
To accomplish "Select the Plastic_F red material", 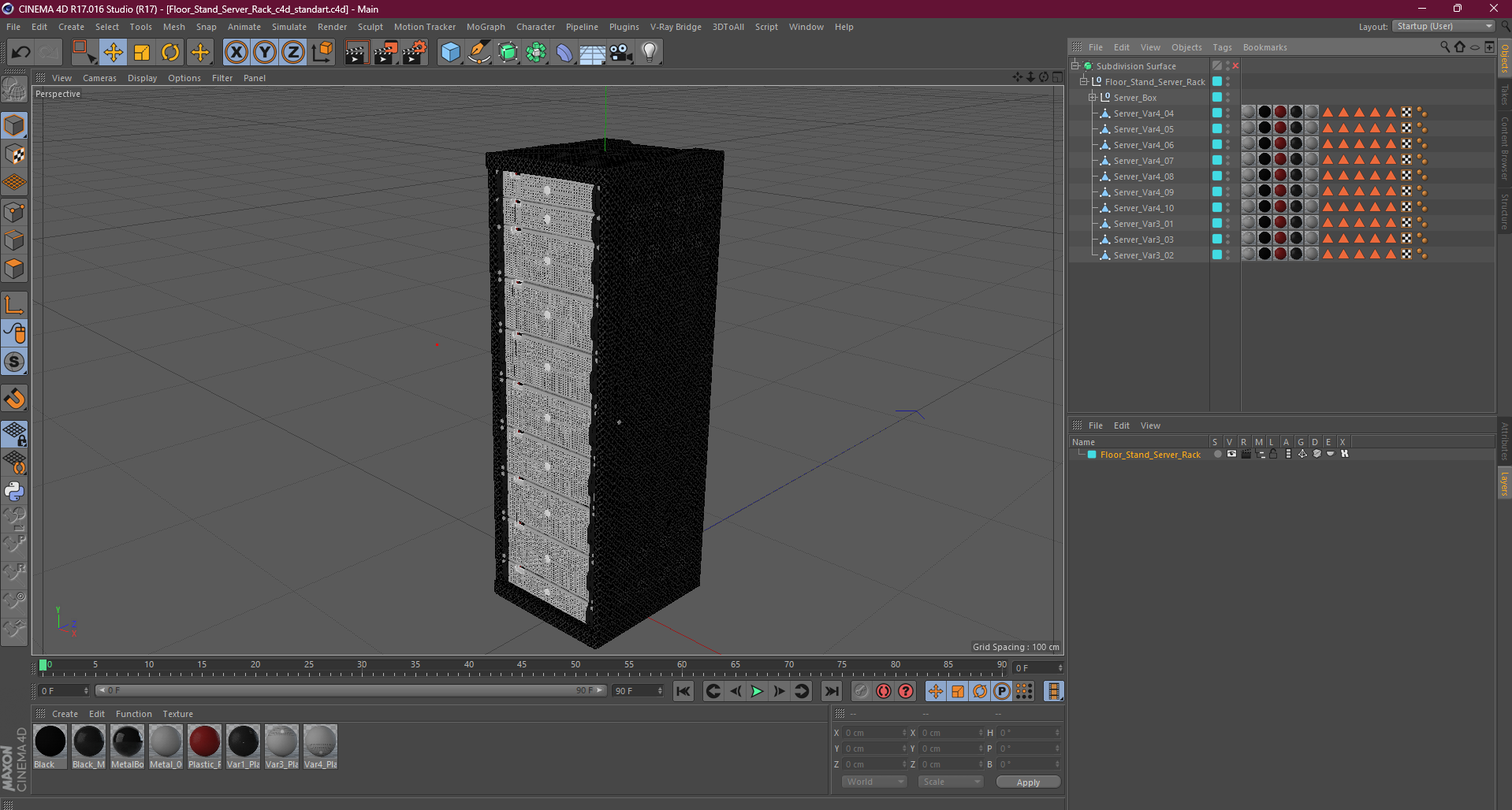I will coord(205,746).
